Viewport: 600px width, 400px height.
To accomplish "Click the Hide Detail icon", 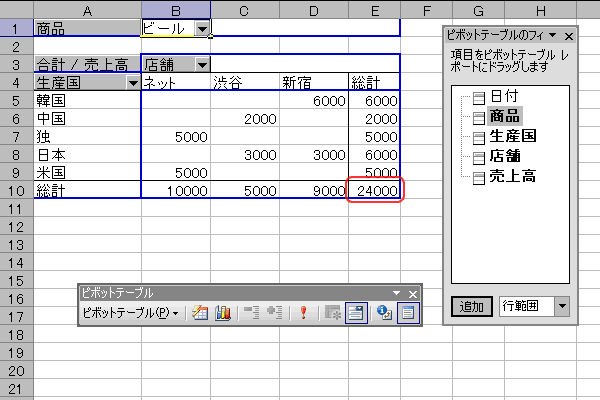I will [251, 313].
